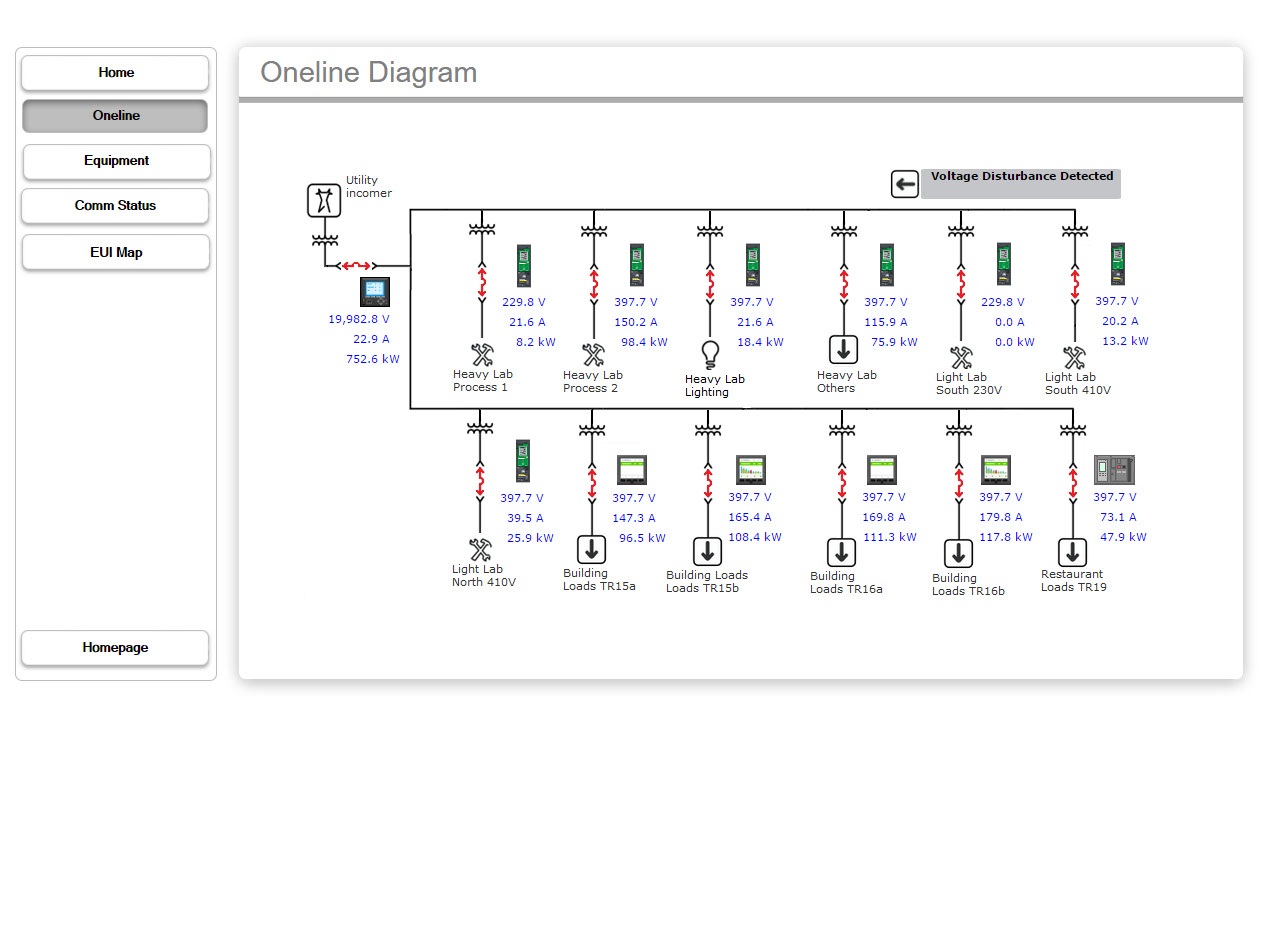1275x951 pixels.
Task: Click the Building Loads TR16b meter icon
Action: [996, 469]
